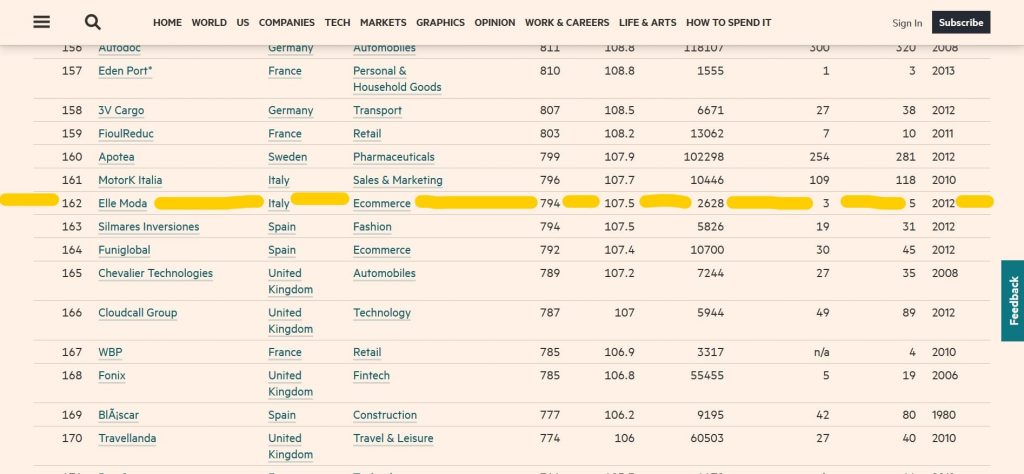The width and height of the screenshot is (1024, 474).
Task: Open the MARKETS navigation menu item
Action: pyautogui.click(x=383, y=22)
